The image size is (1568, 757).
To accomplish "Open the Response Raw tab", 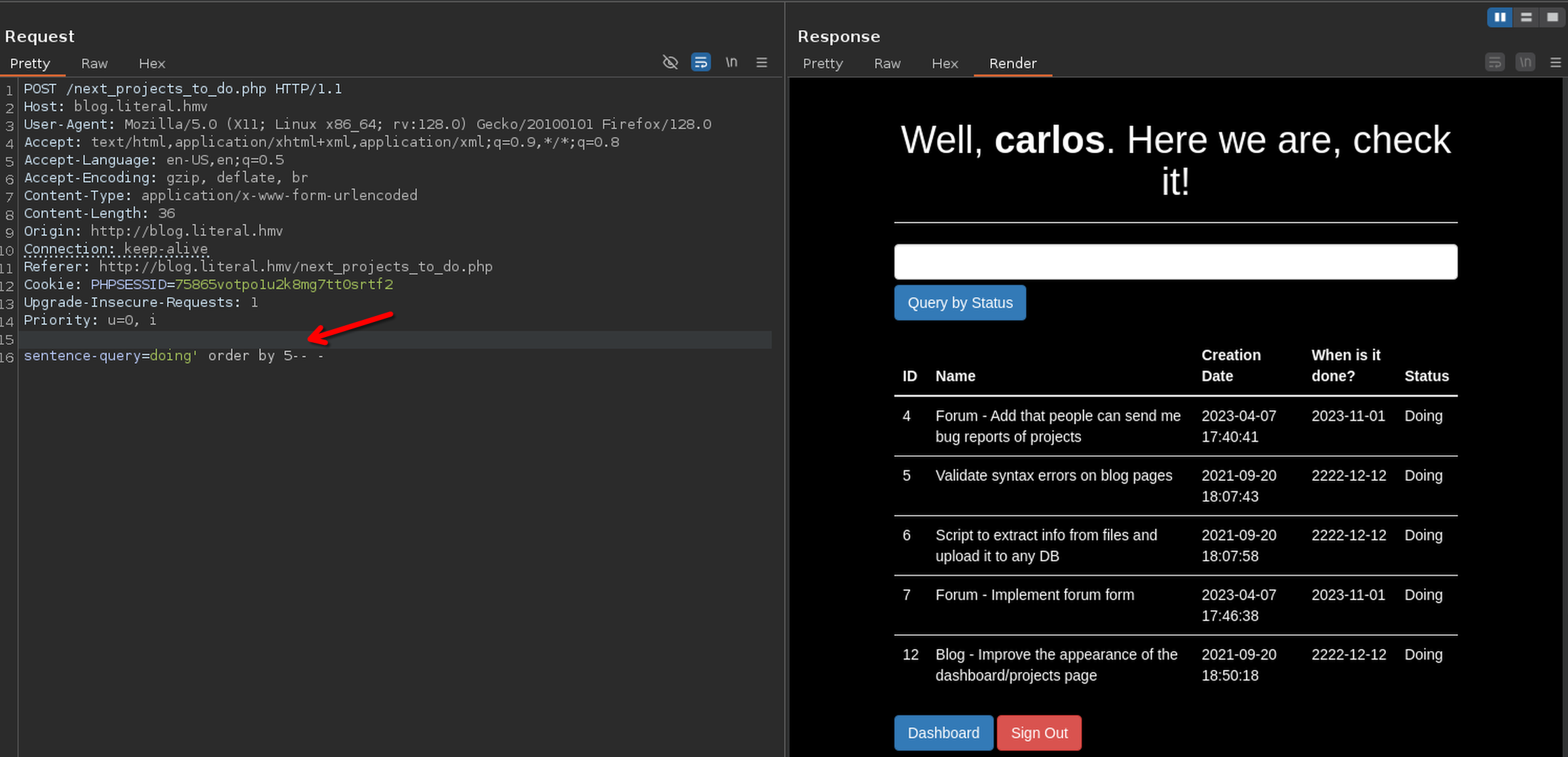I will (x=887, y=63).
